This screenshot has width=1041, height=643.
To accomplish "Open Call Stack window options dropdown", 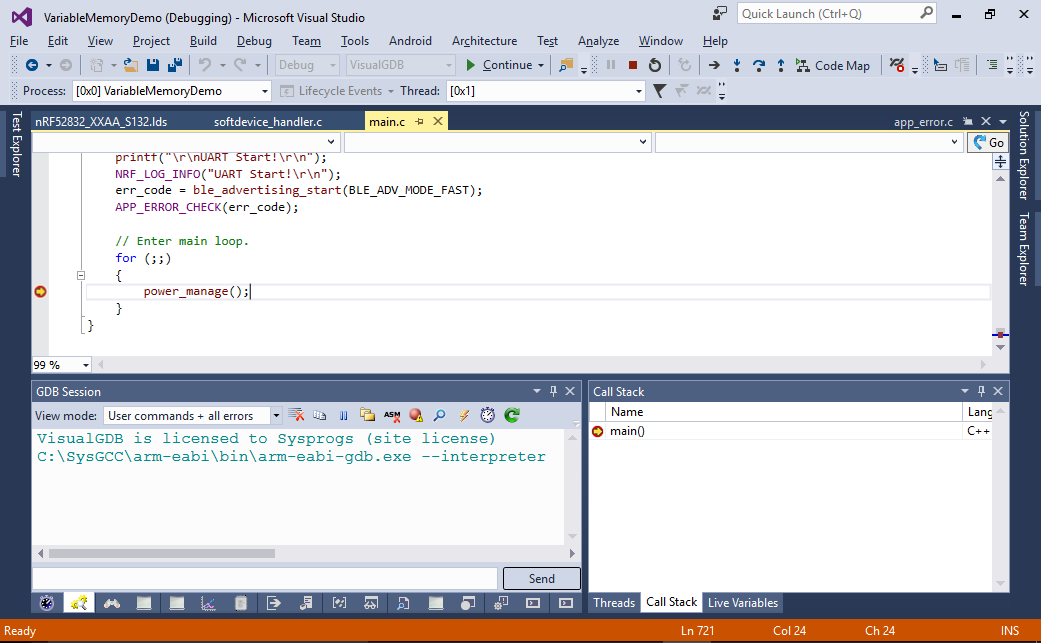I will coord(965,392).
